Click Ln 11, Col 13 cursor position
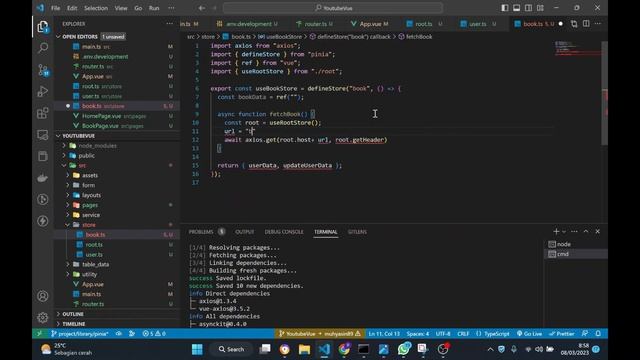Screen dimensions: 640x360 click(384, 333)
